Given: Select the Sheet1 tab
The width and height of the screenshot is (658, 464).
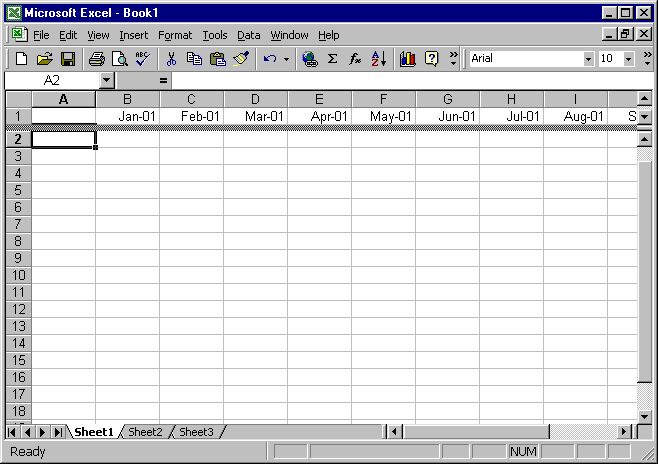Looking at the screenshot, I should tap(94, 432).
